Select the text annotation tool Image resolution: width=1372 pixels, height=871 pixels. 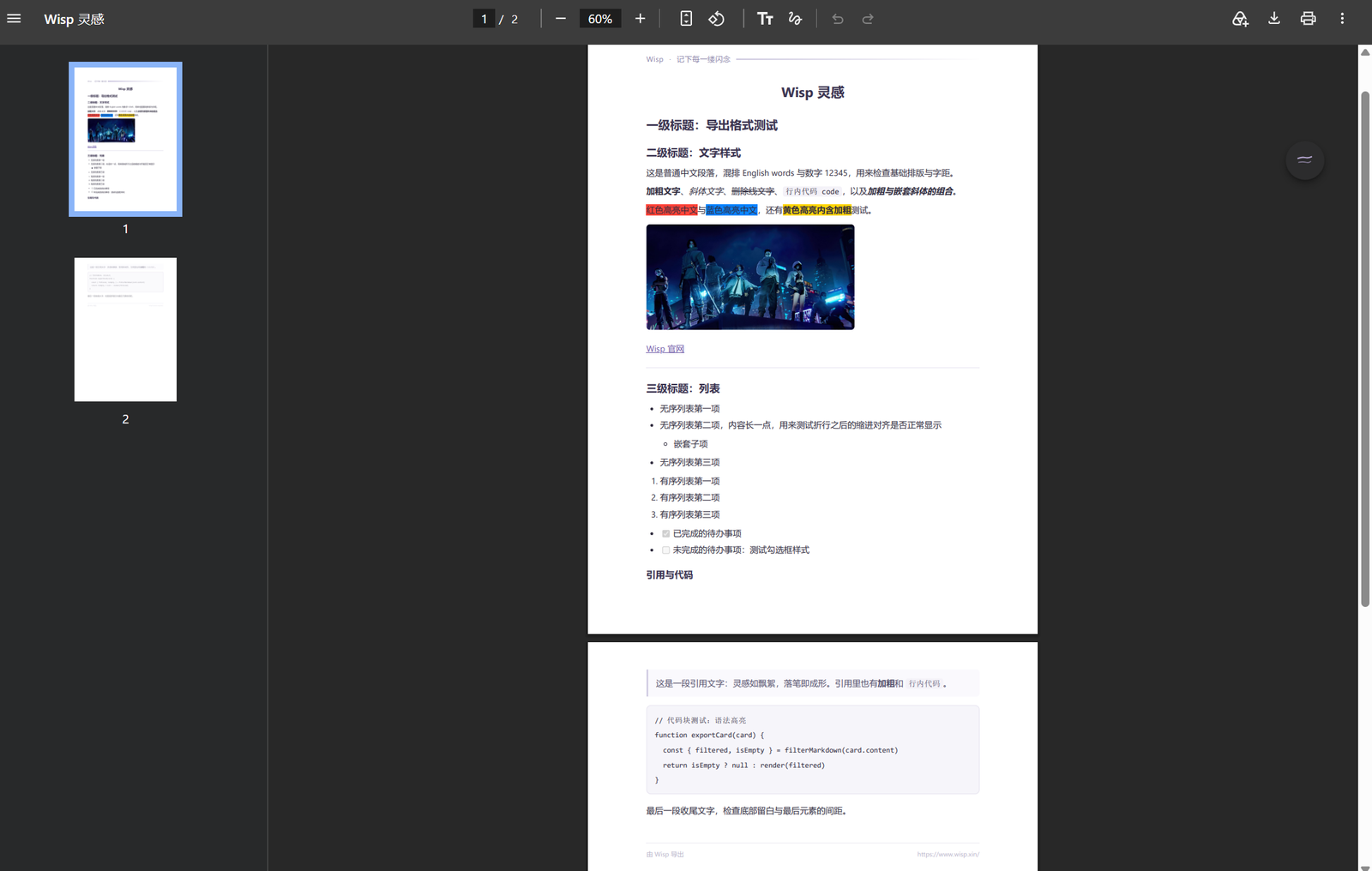pos(765,18)
